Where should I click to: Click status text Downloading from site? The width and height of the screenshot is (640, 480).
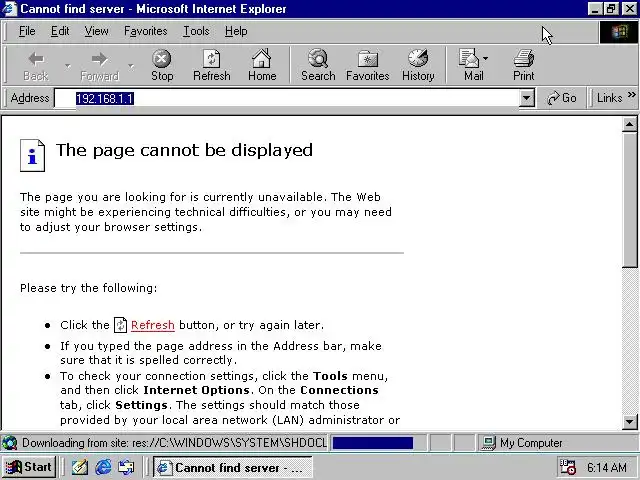pos(174,443)
